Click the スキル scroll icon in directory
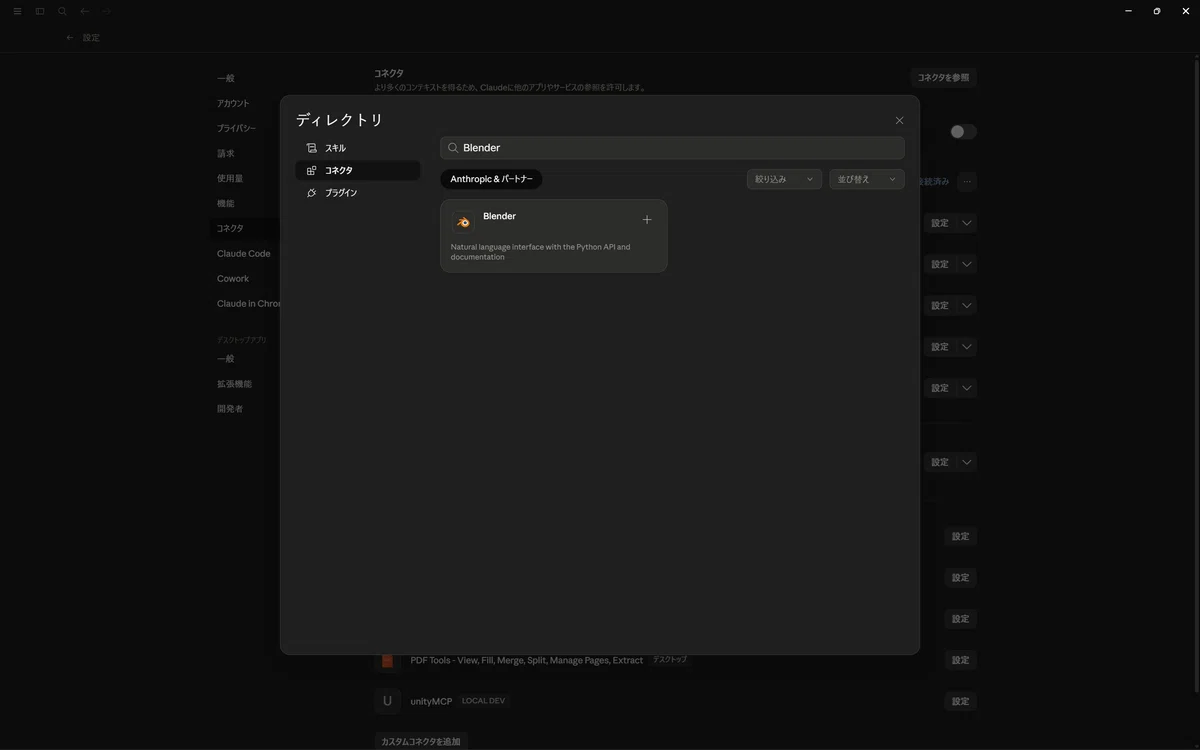Screen dimensions: 1200x750 tap(311, 148)
